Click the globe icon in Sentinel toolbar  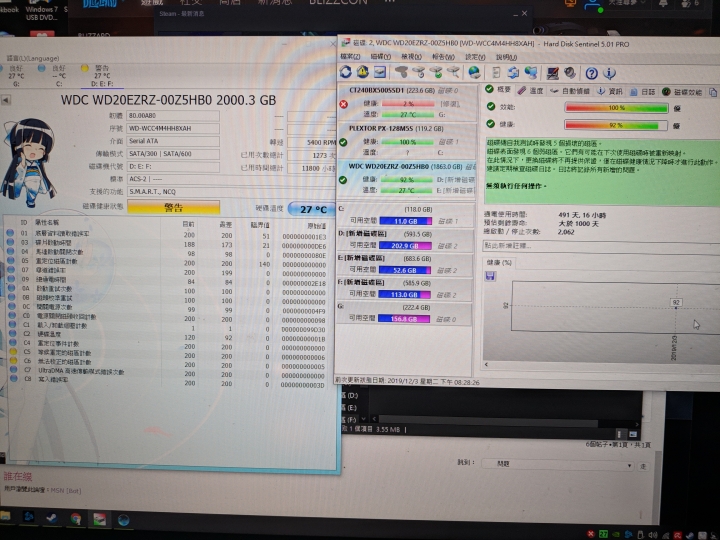coord(474,73)
